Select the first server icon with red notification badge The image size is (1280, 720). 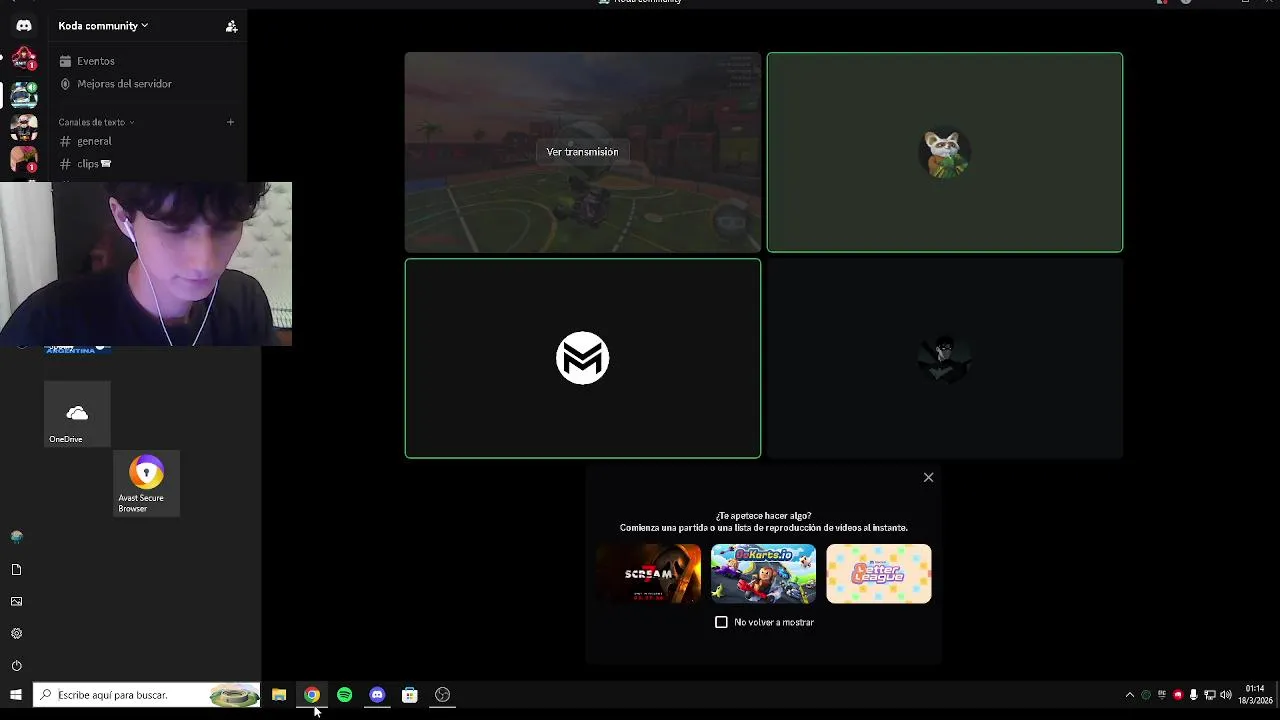tap(24, 60)
